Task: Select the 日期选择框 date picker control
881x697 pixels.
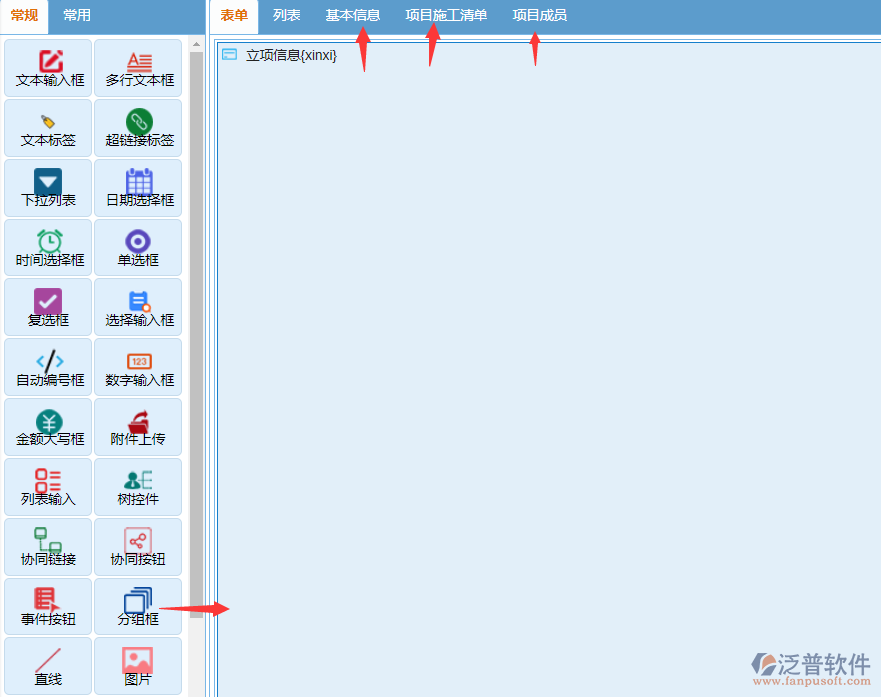Action: click(x=138, y=188)
